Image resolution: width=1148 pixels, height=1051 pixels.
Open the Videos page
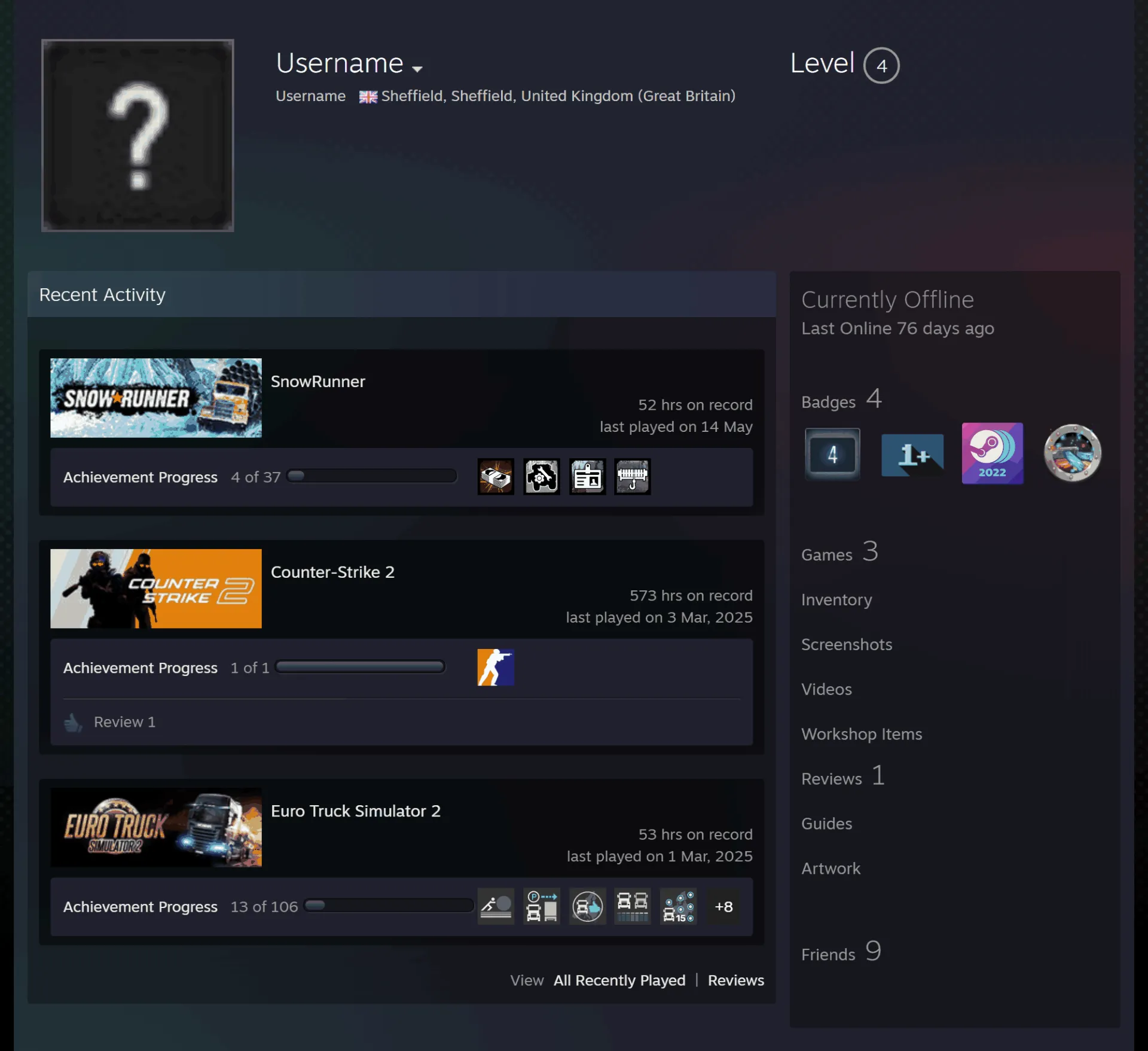pyautogui.click(x=826, y=689)
